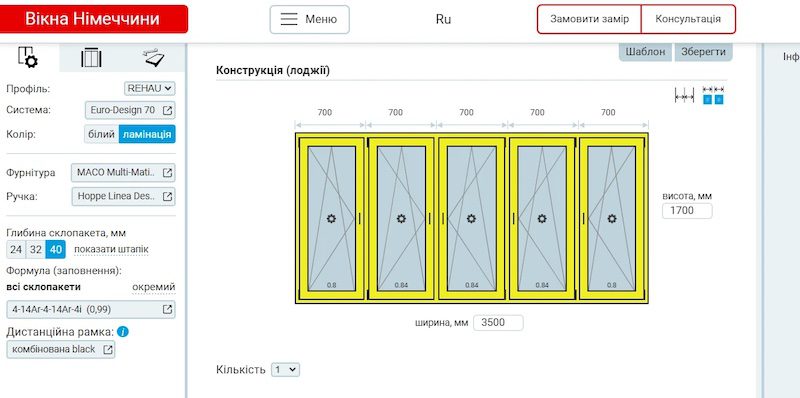The height and width of the screenshot is (398, 800).
Task: Open the Euro-Design 70 system selector
Action: pos(130,110)
